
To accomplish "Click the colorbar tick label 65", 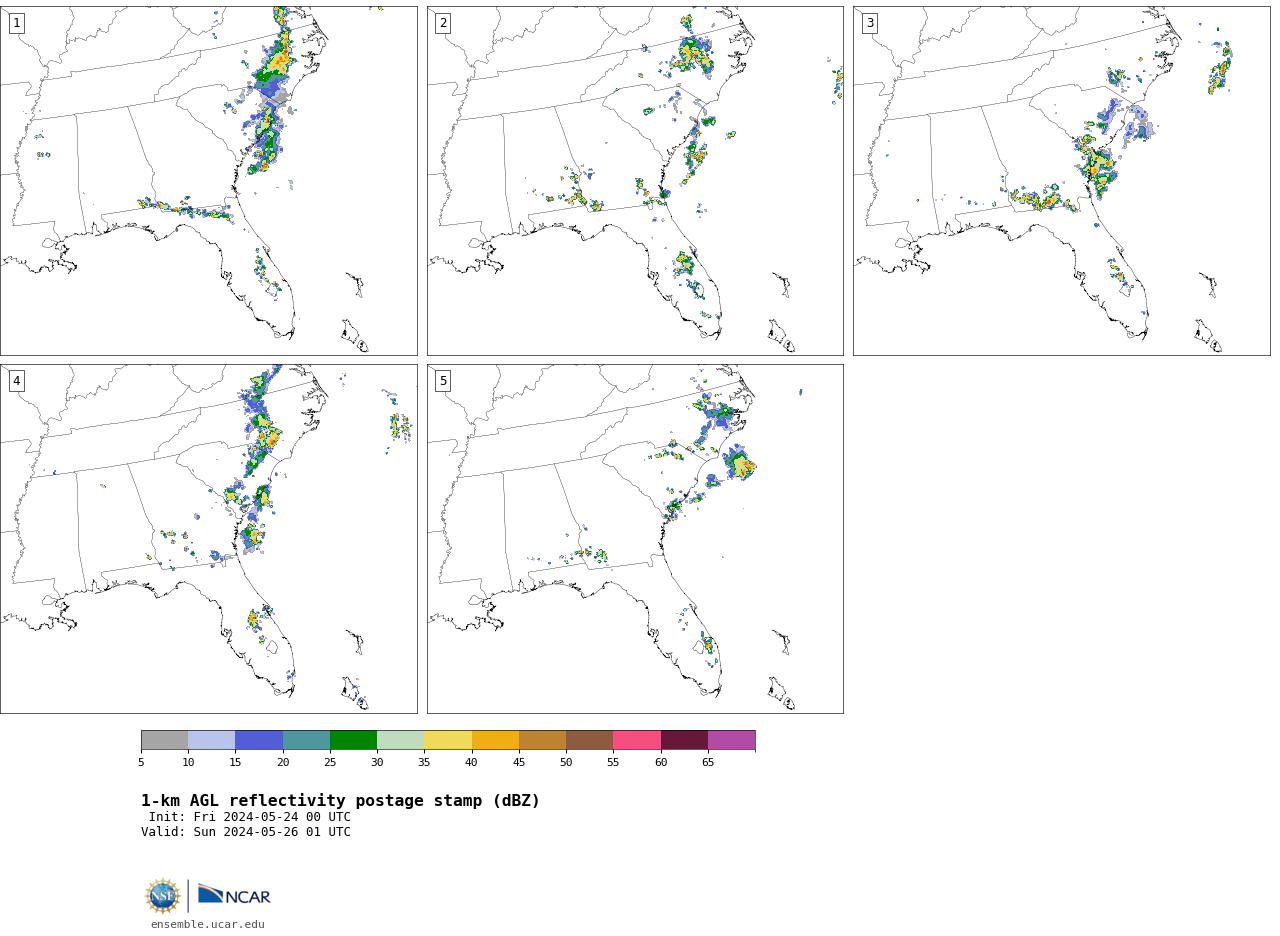I will (708, 763).
